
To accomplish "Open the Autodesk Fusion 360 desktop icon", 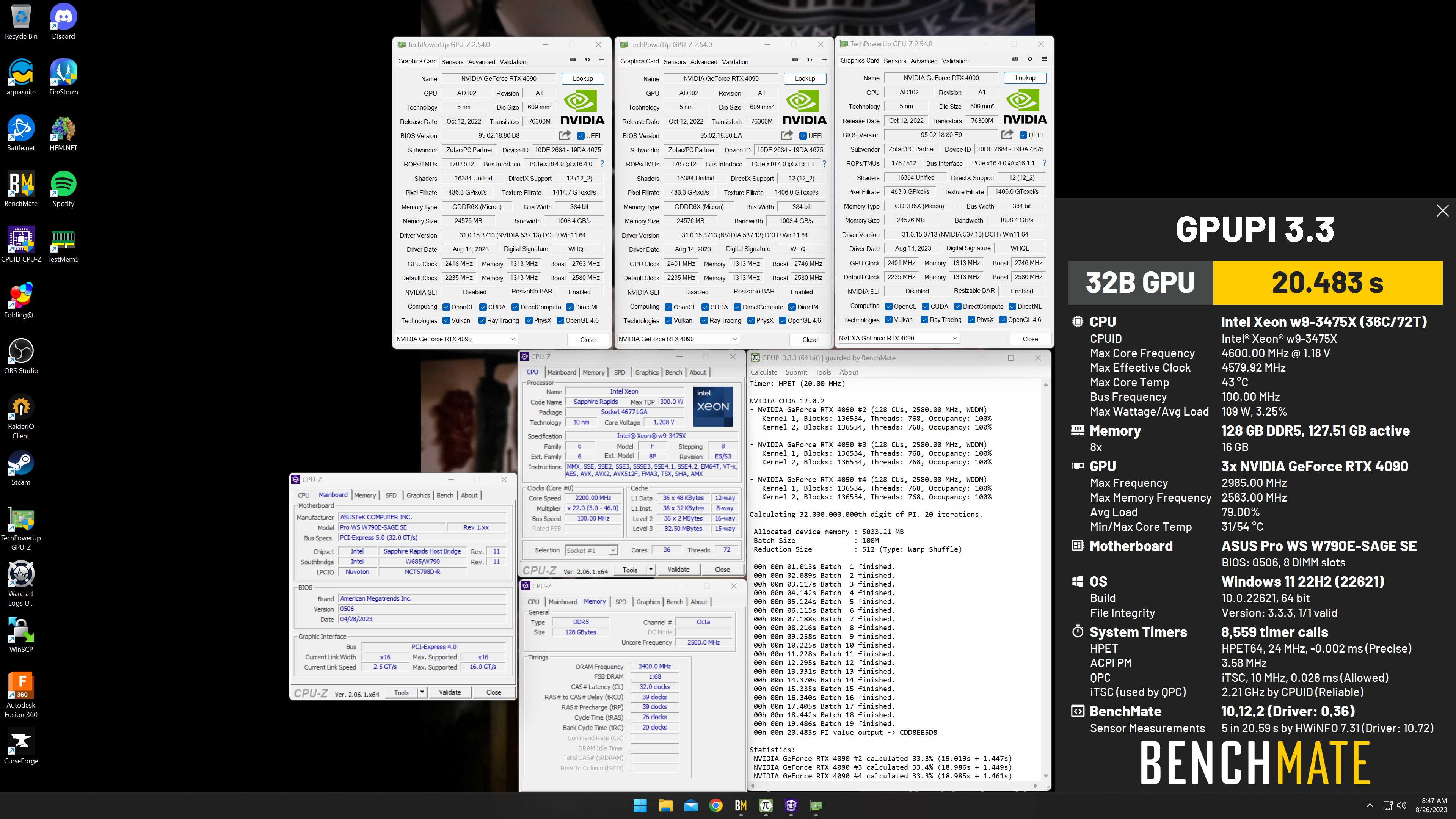I will (21, 695).
